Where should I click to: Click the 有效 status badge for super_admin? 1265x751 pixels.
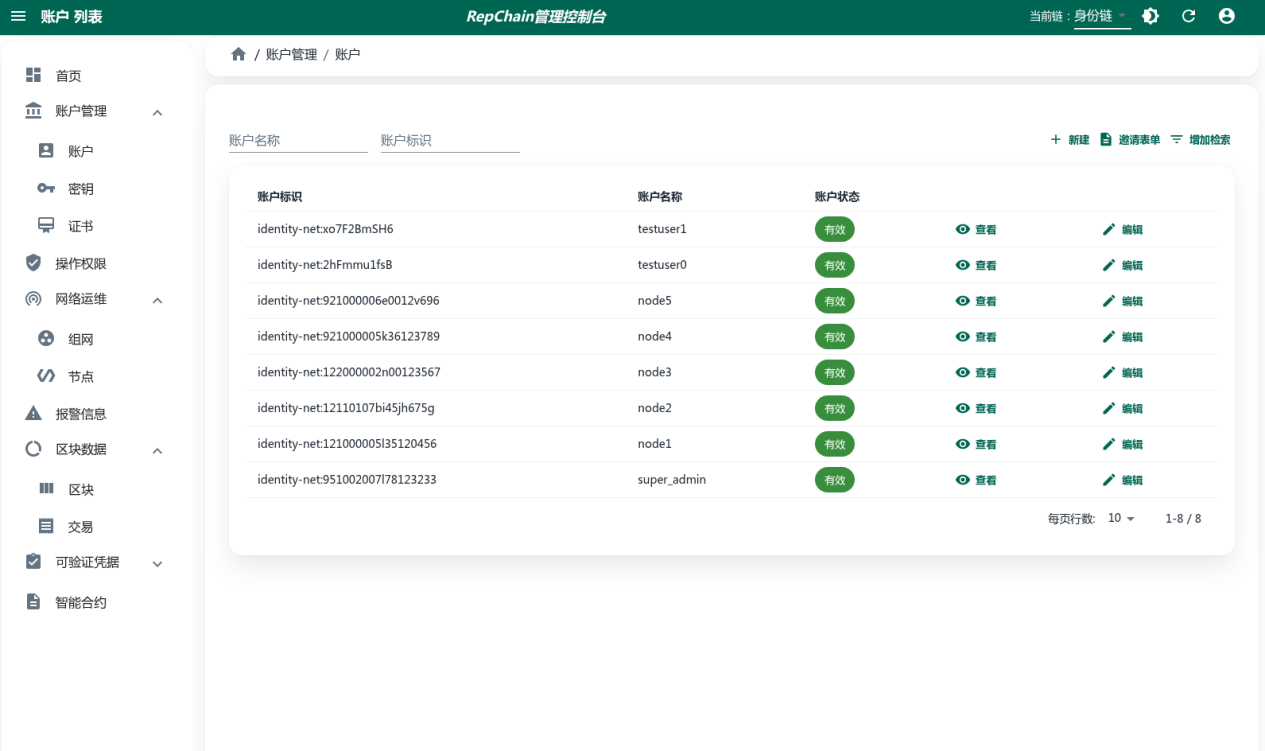click(835, 480)
